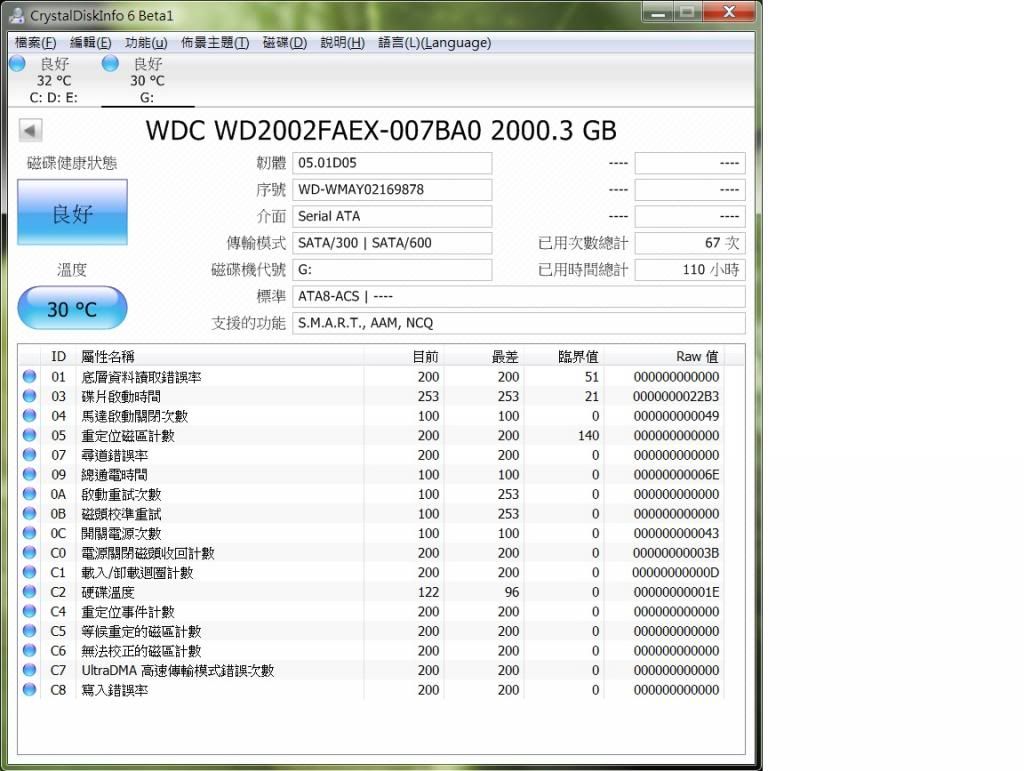1024x771 pixels.
Task: Click status icon for attribute C0
Action: click(x=29, y=553)
